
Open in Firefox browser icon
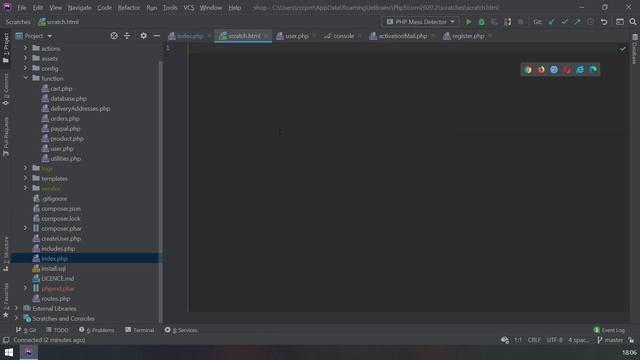tap(541, 70)
